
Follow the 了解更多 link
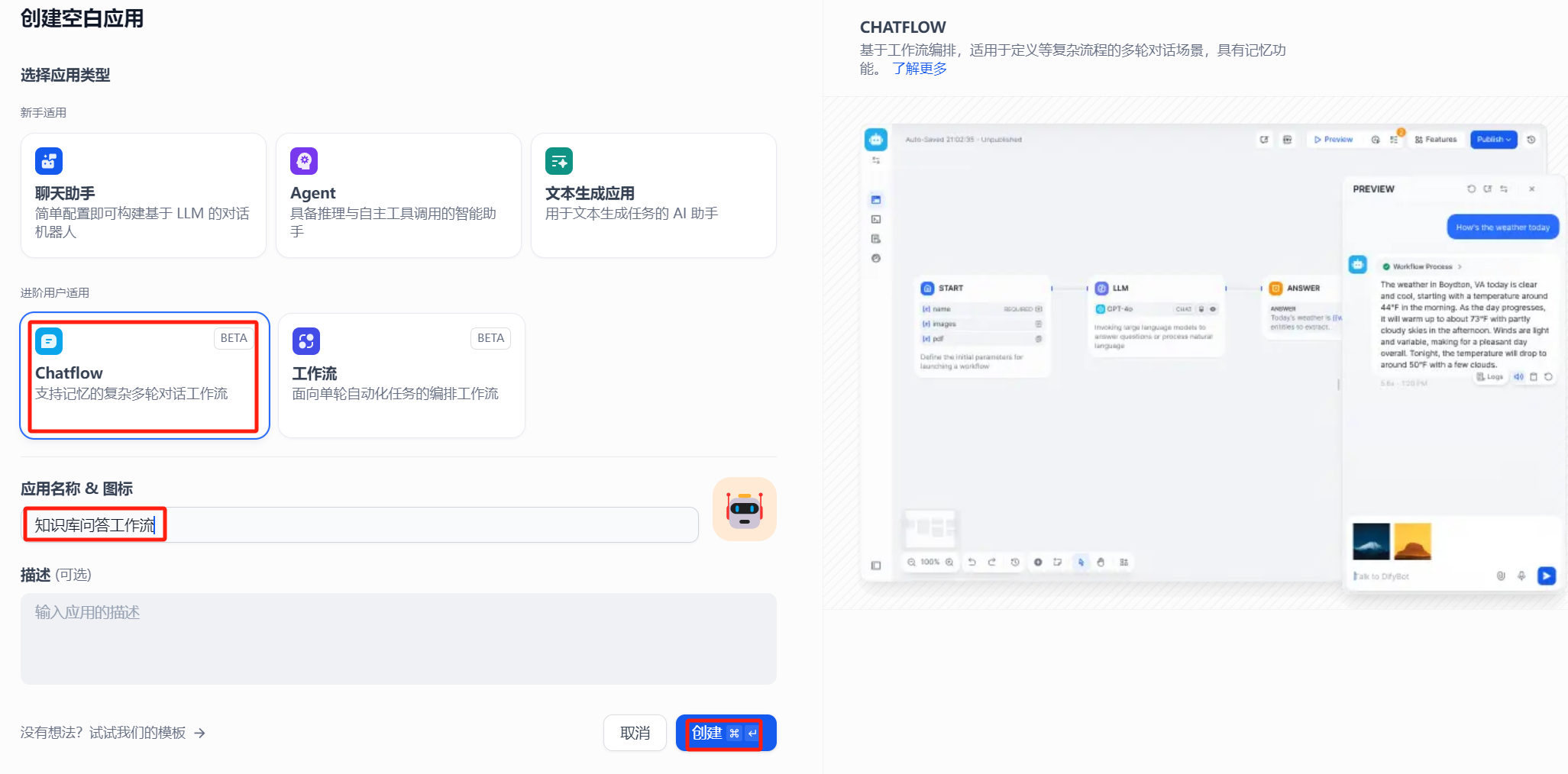920,69
